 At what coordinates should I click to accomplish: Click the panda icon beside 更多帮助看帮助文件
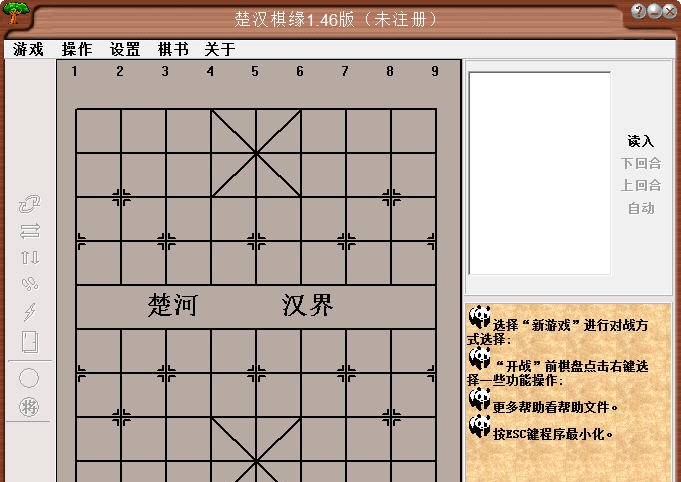[x=480, y=399]
